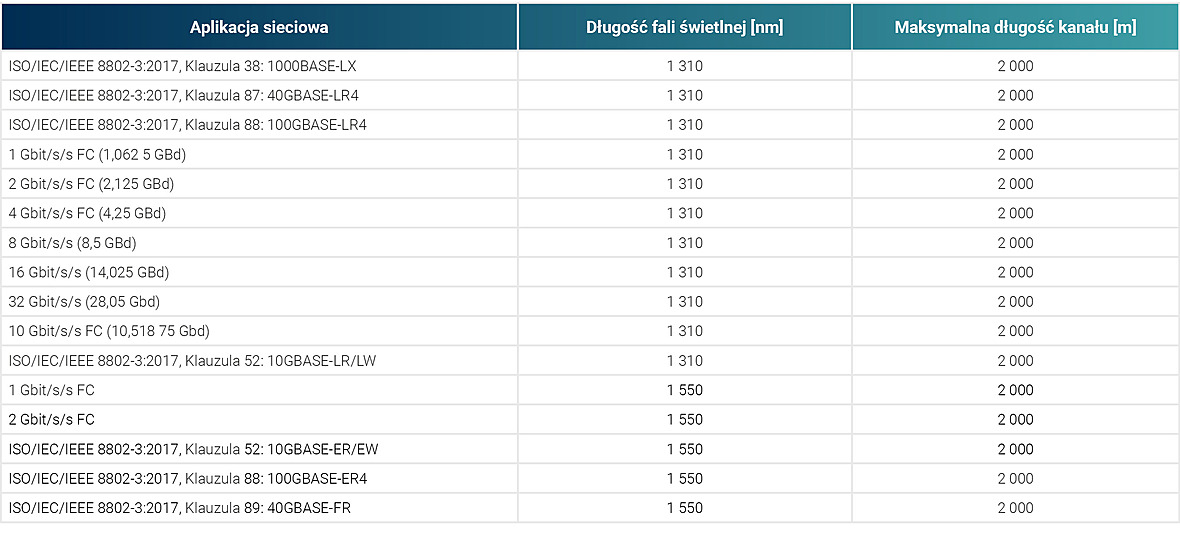Select the 10GBASE-LR/LW application cell
The image size is (1180, 533).
point(259,361)
